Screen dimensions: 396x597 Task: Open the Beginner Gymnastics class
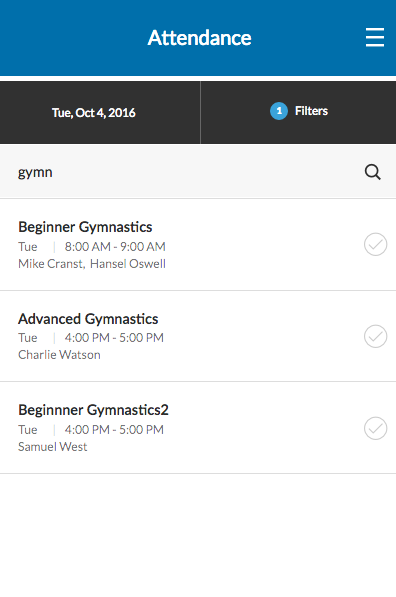[x=198, y=244]
